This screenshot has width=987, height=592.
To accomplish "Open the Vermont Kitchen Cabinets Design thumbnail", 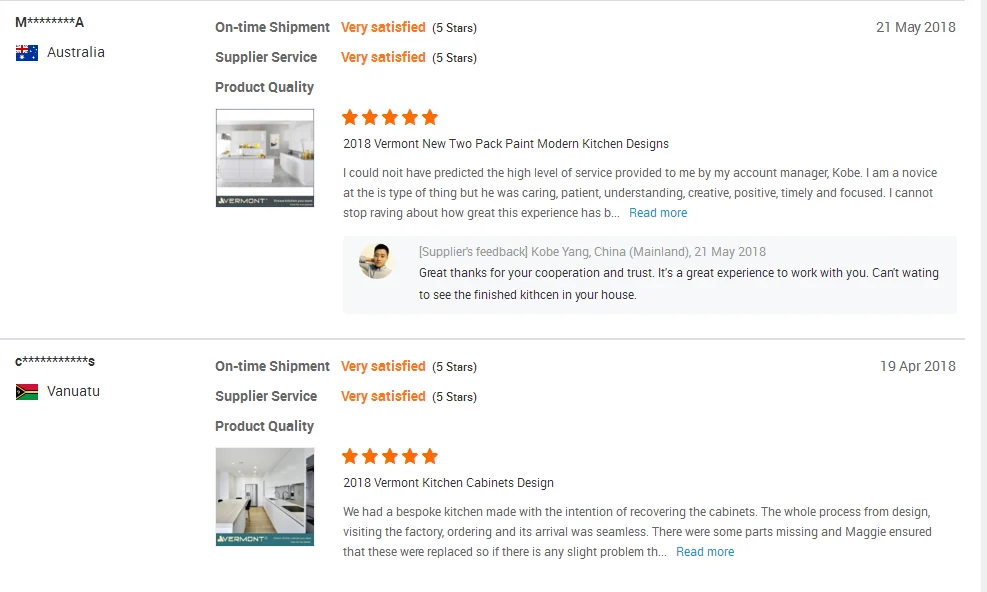I will pos(265,497).
